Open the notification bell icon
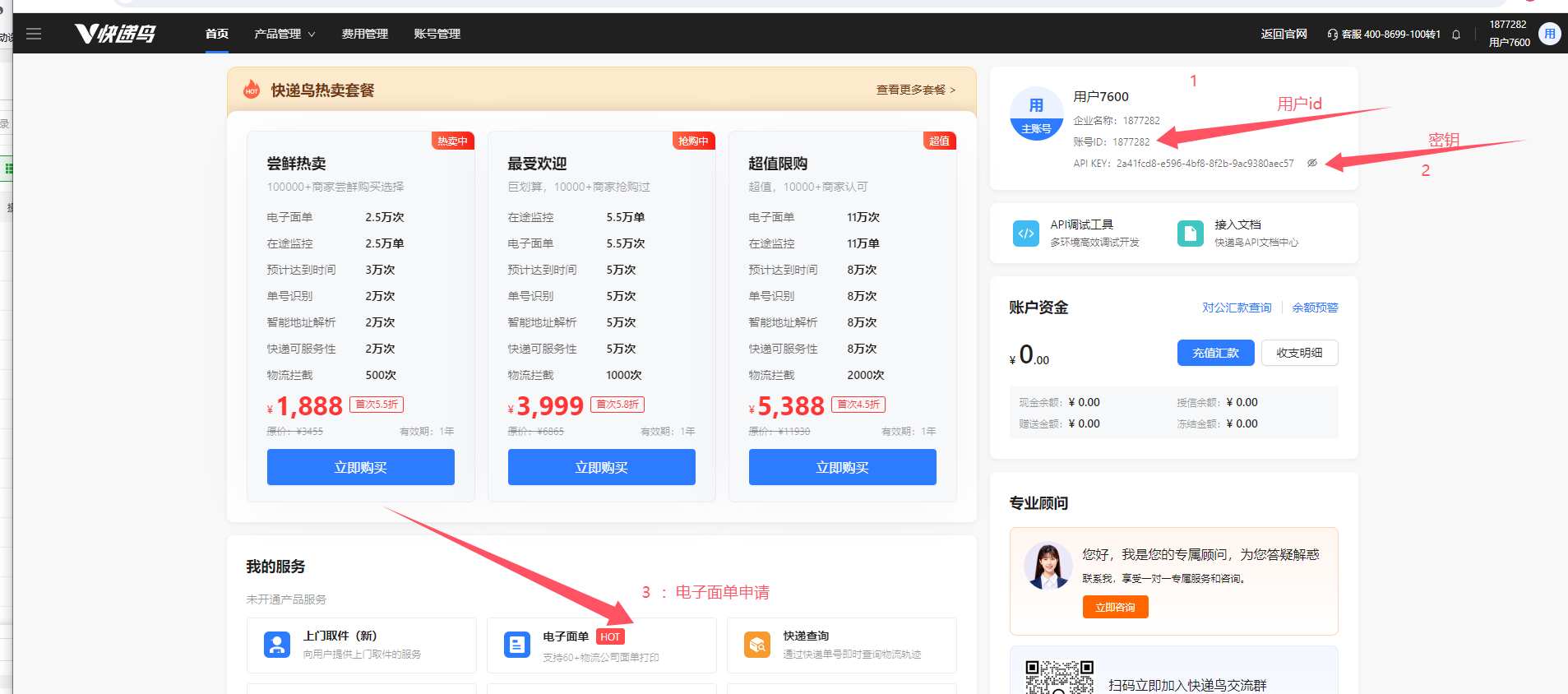The image size is (1568, 694). (x=1456, y=35)
